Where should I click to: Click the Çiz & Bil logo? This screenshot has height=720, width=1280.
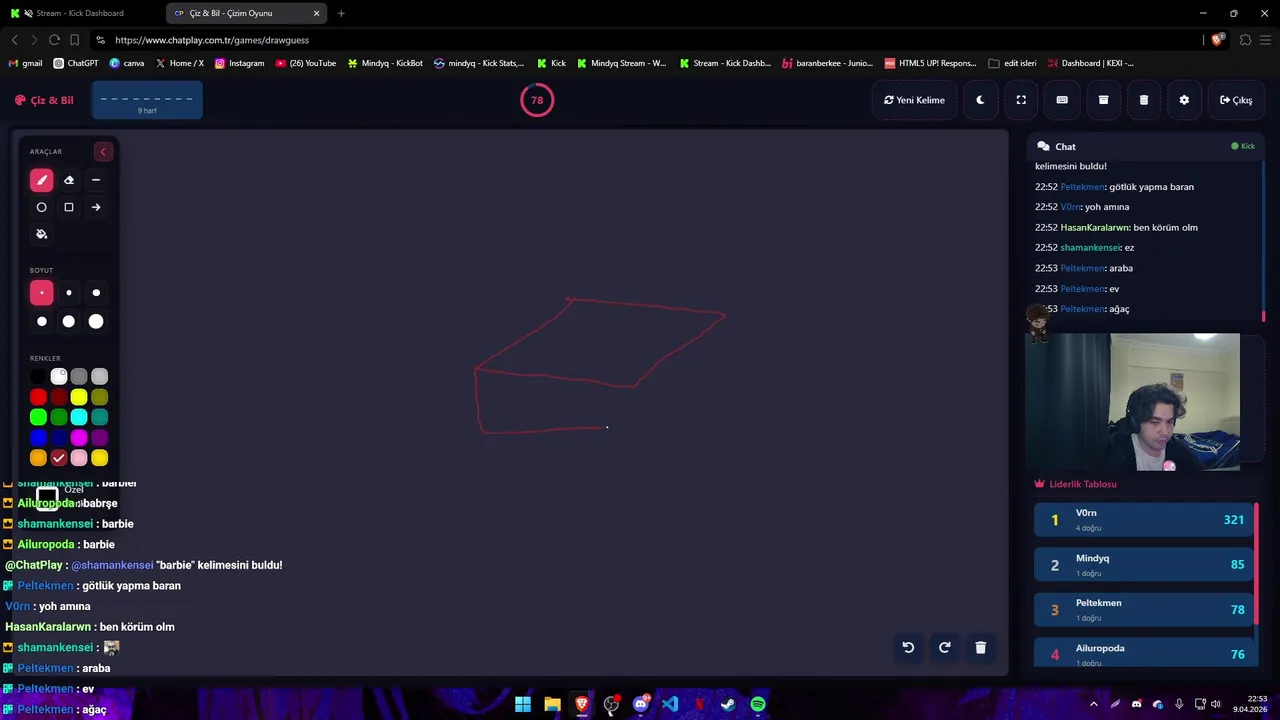44,100
